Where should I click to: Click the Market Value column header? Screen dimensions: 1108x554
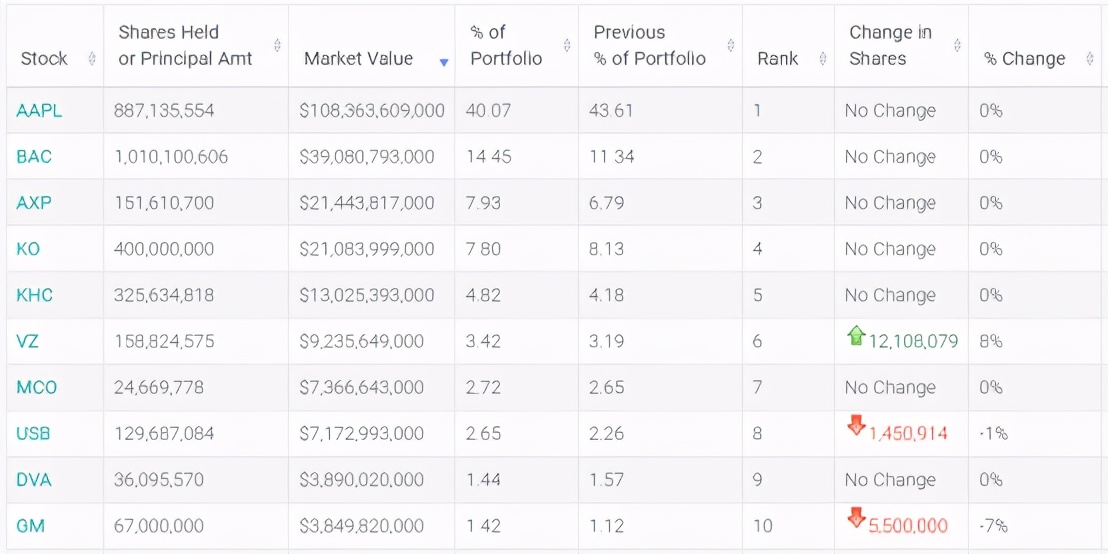tap(358, 59)
